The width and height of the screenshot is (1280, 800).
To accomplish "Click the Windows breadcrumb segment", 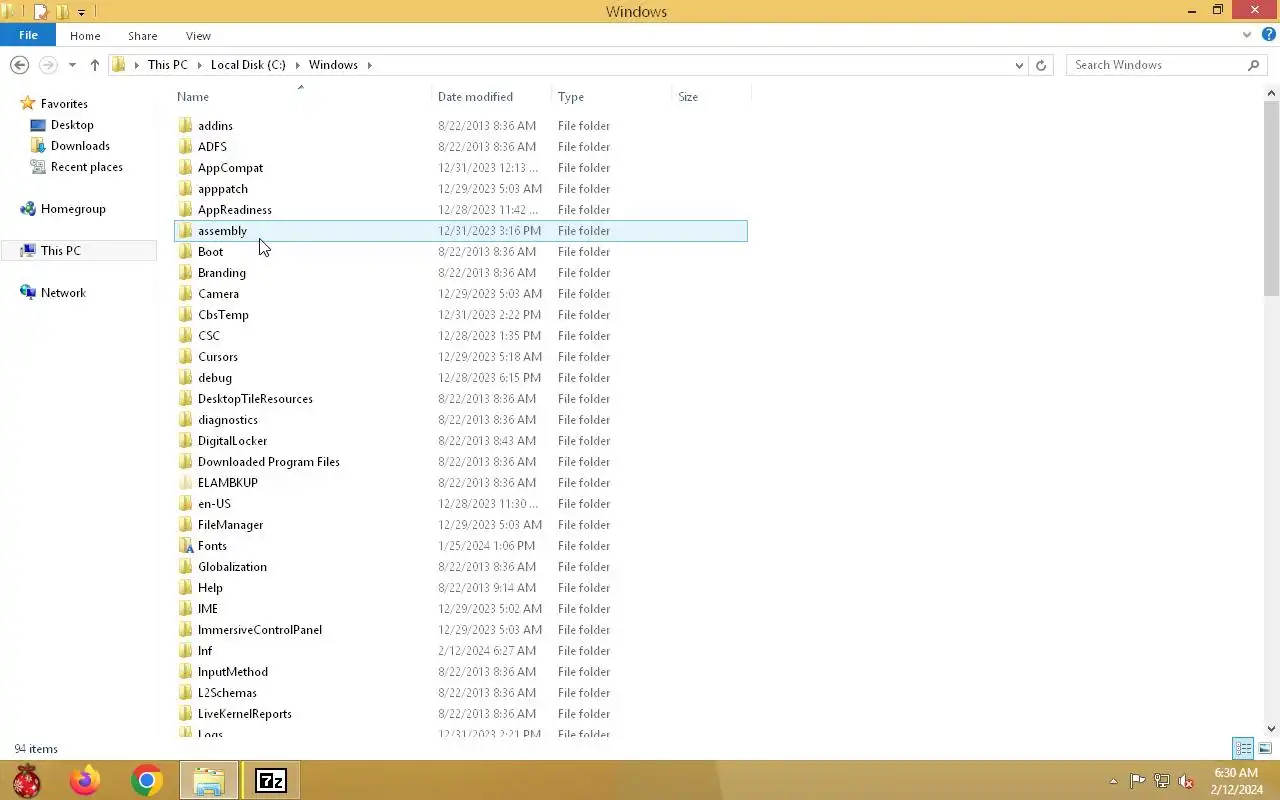I will click(333, 65).
